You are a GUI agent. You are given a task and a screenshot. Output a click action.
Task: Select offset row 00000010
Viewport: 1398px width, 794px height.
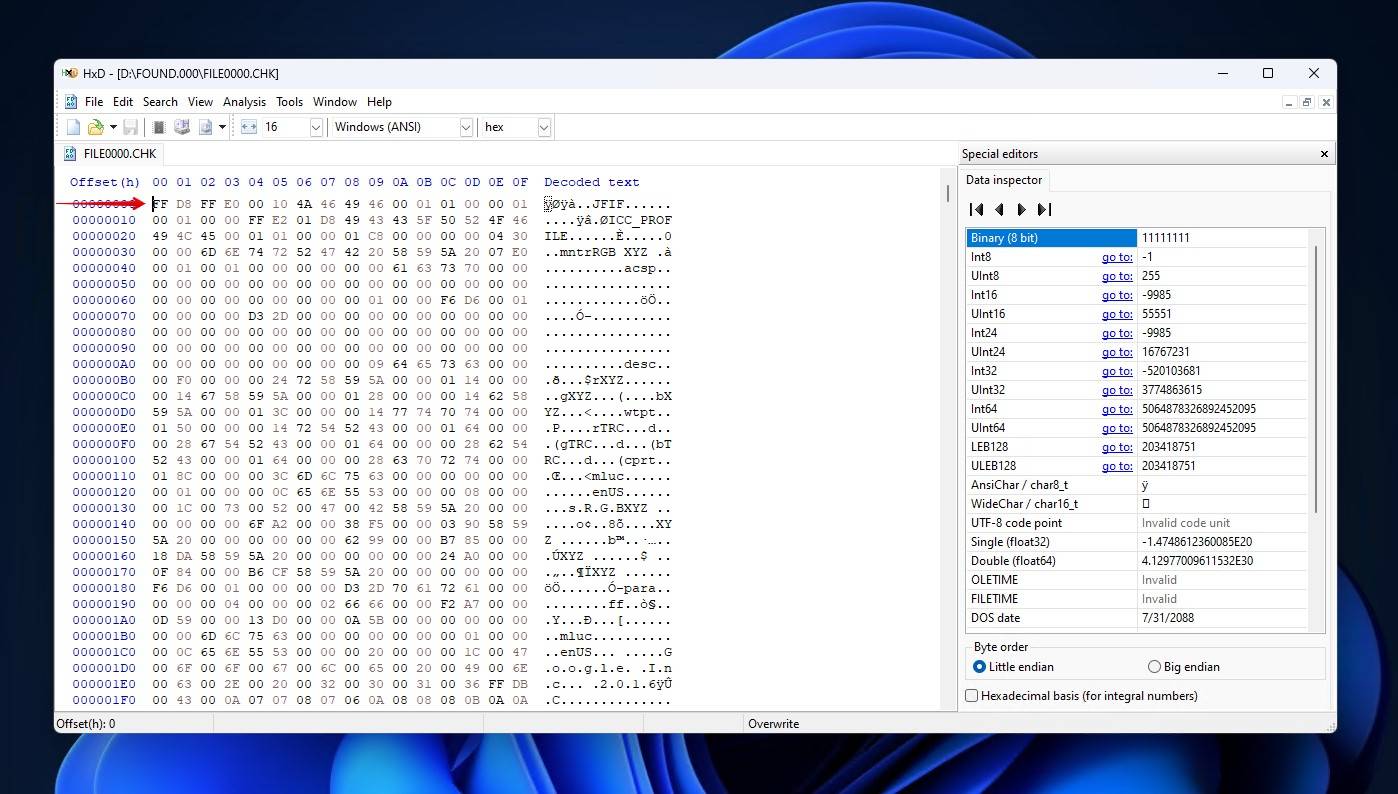[104, 220]
